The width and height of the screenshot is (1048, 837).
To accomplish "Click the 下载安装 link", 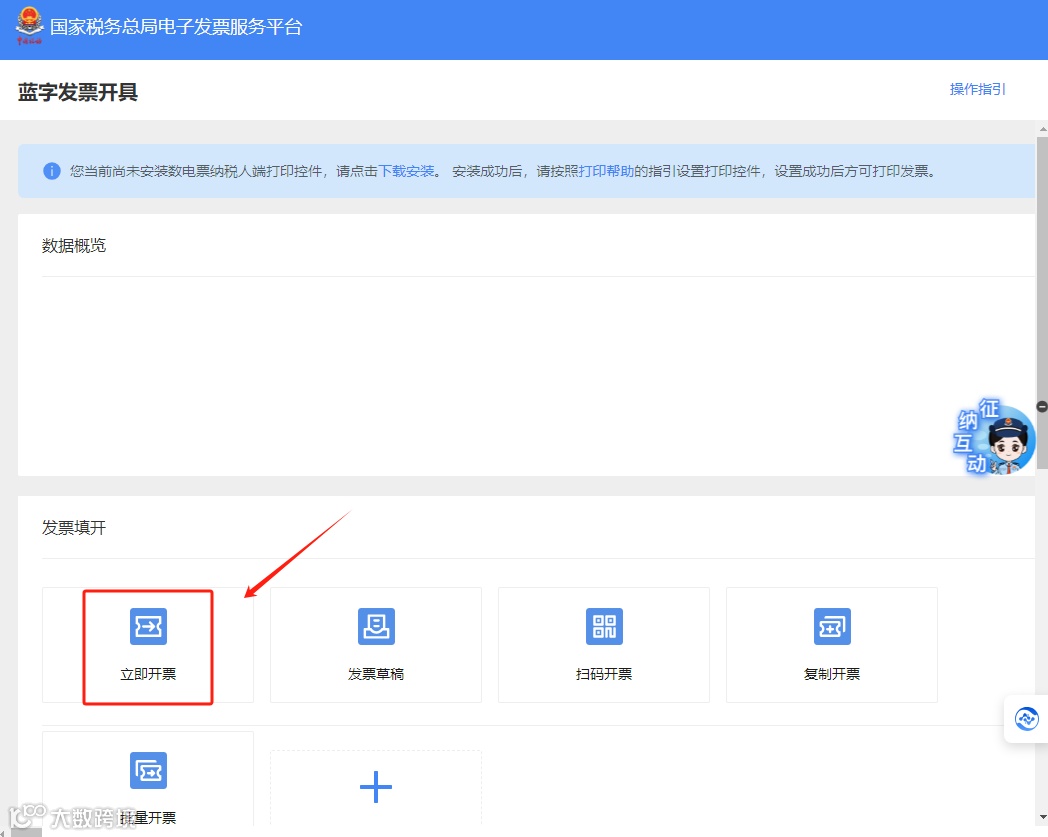I will click(406, 171).
